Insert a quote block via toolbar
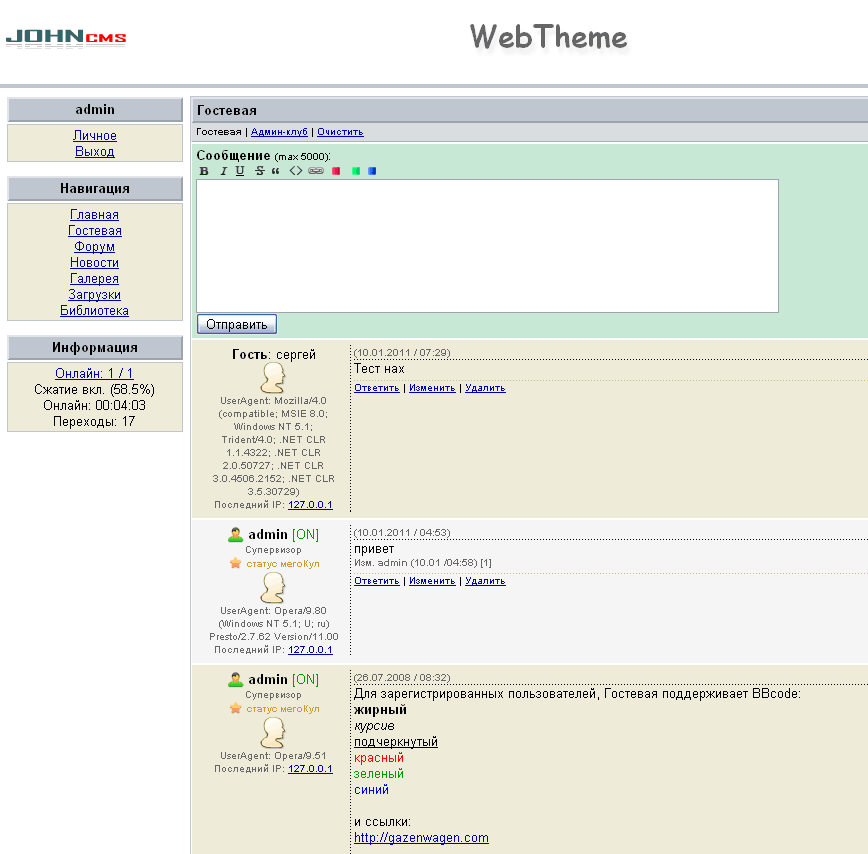Screen dimensions: 868x854 click(x=275, y=171)
